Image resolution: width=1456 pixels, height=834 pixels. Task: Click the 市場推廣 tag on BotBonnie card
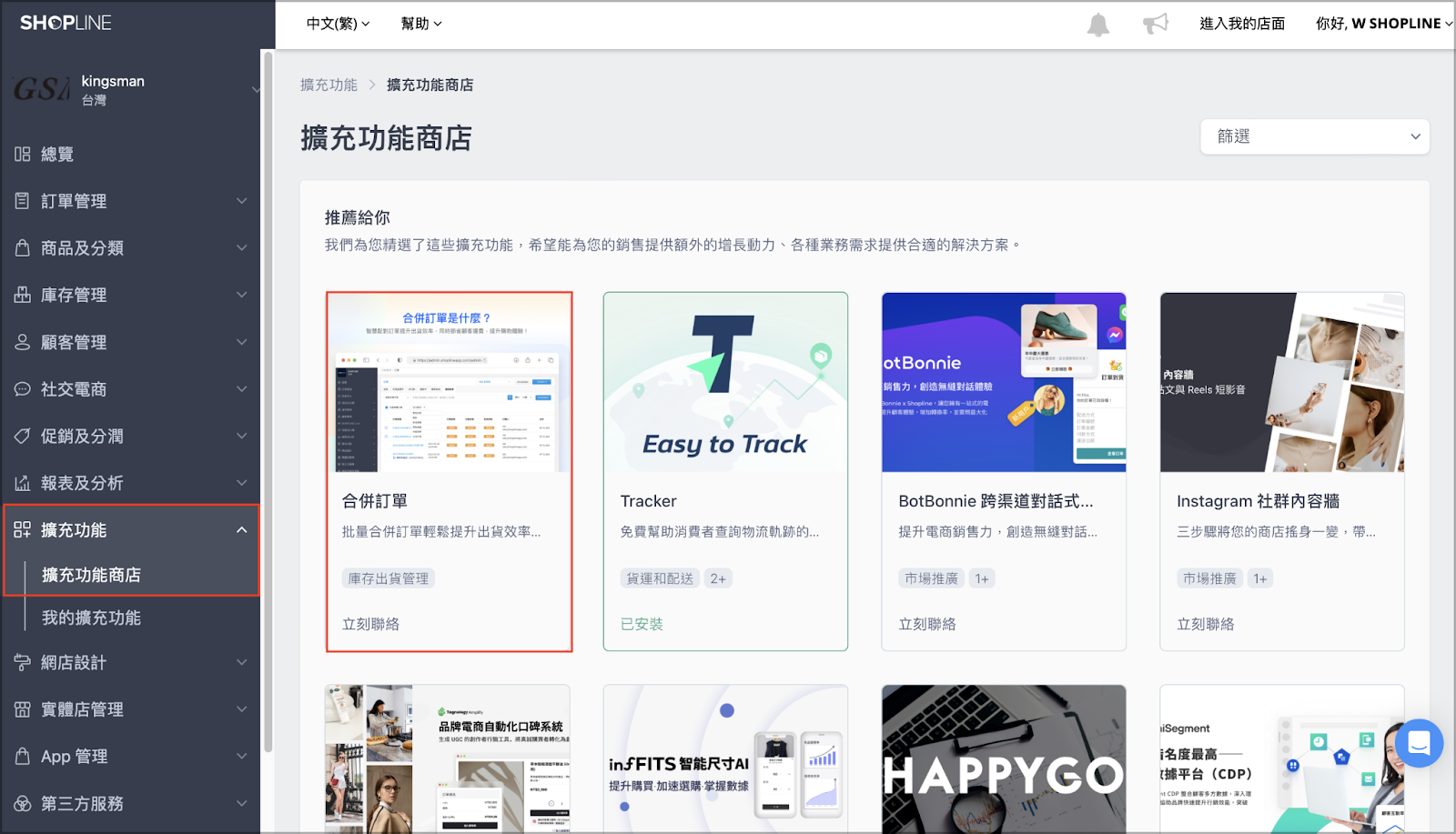coord(931,578)
